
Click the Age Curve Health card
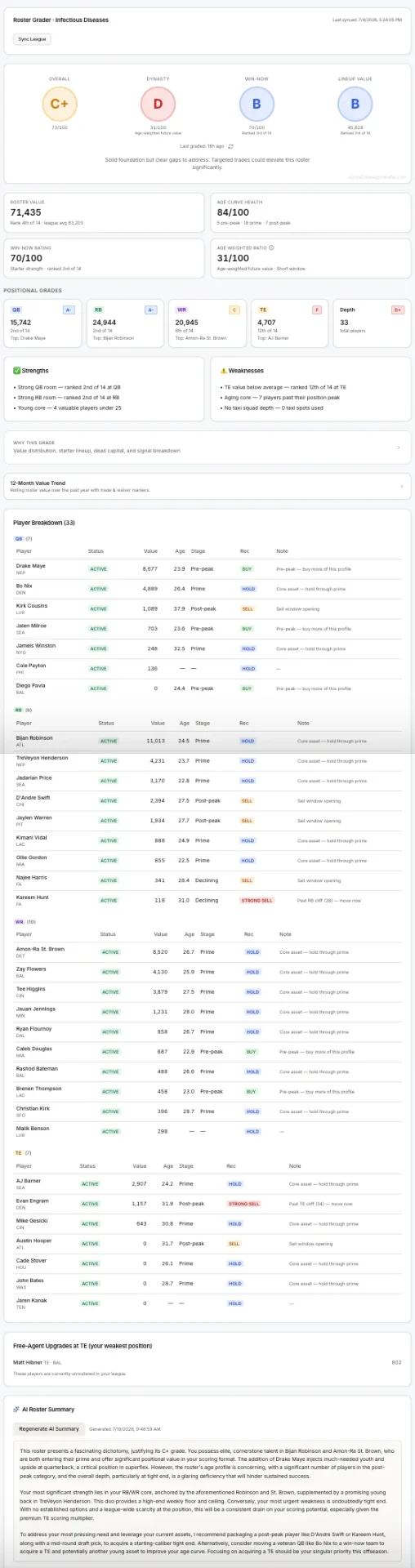point(310,212)
